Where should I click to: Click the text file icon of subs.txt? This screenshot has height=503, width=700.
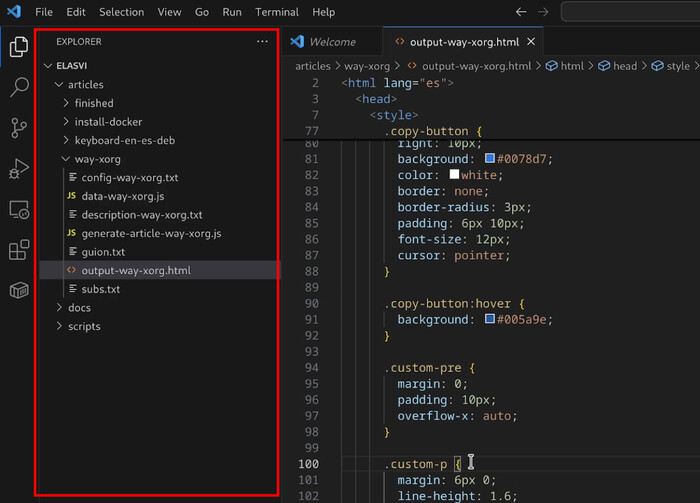click(72, 289)
